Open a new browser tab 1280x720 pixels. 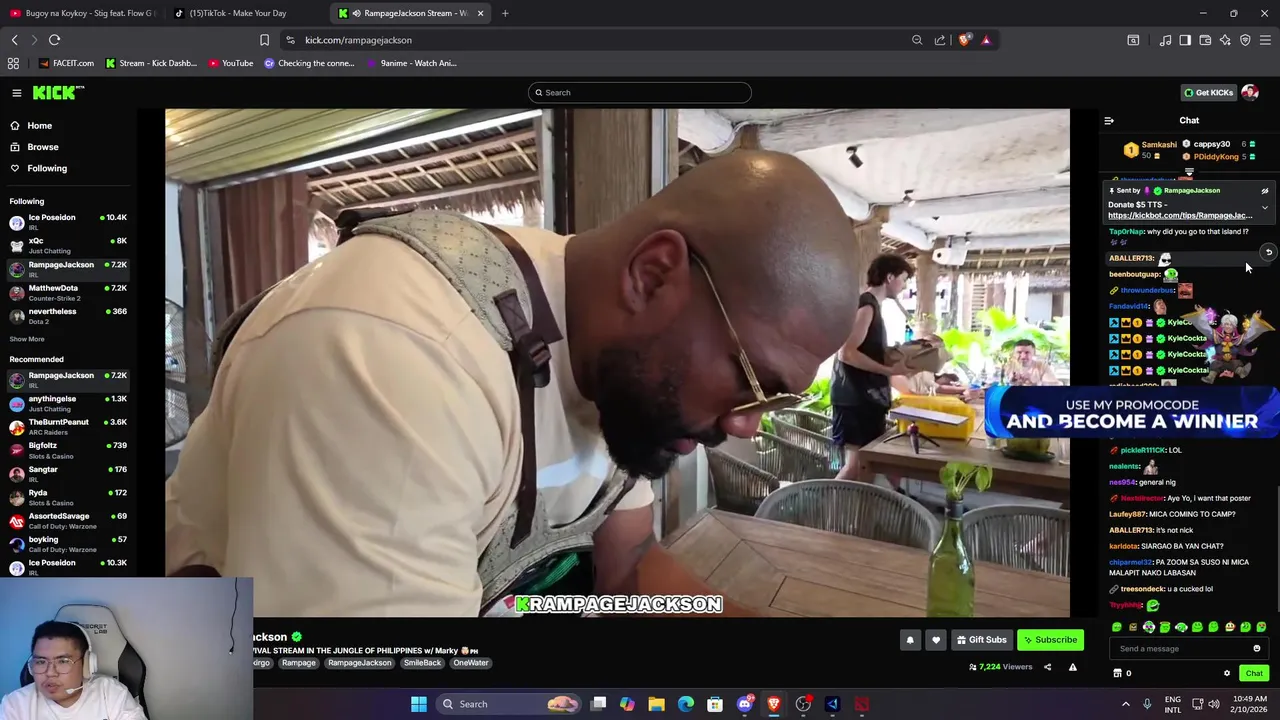pos(505,13)
